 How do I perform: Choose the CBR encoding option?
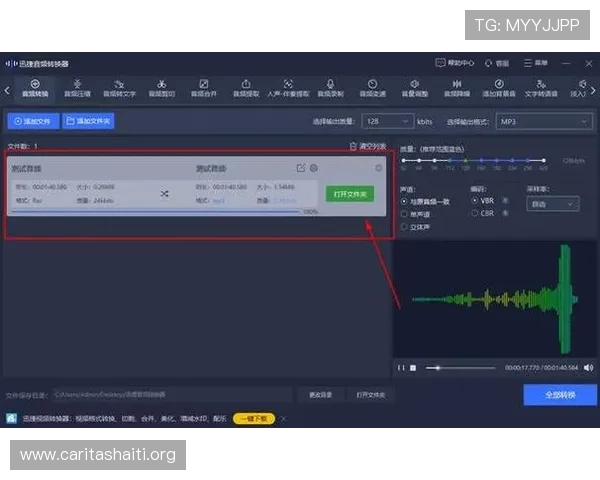(474, 213)
